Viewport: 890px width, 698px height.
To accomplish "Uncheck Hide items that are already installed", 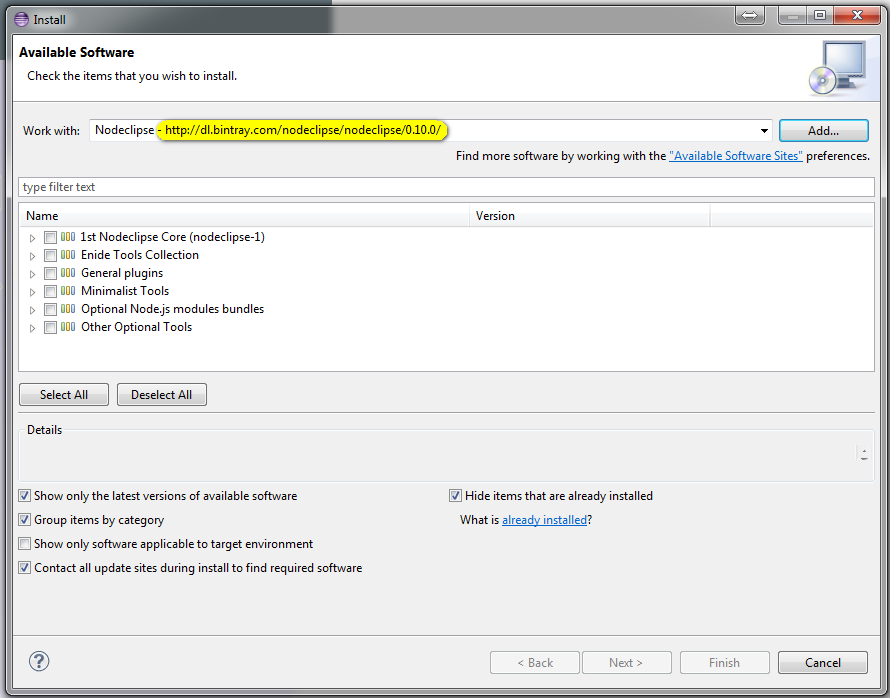I will click(x=456, y=496).
